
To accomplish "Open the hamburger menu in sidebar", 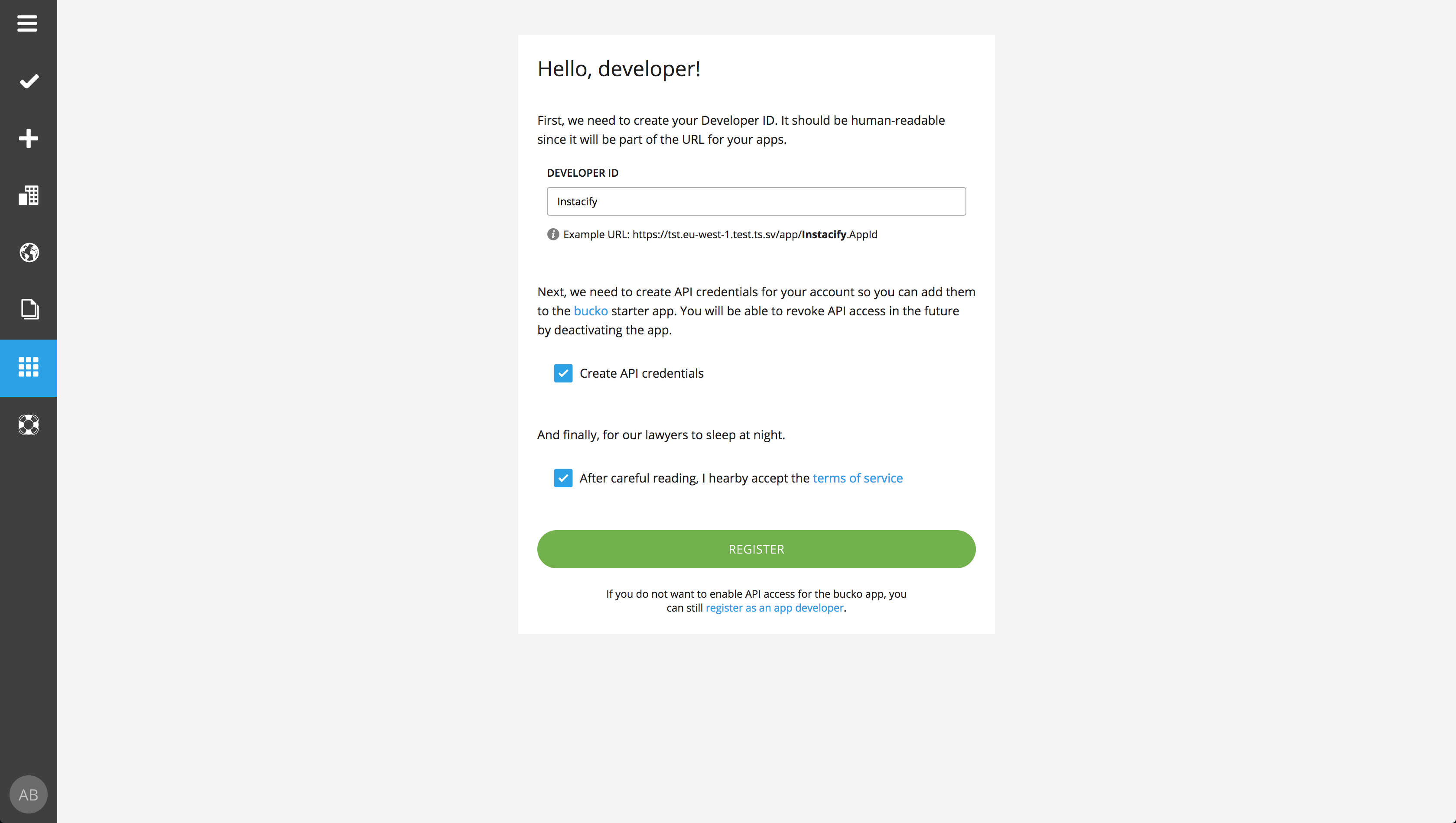I will coord(27,24).
